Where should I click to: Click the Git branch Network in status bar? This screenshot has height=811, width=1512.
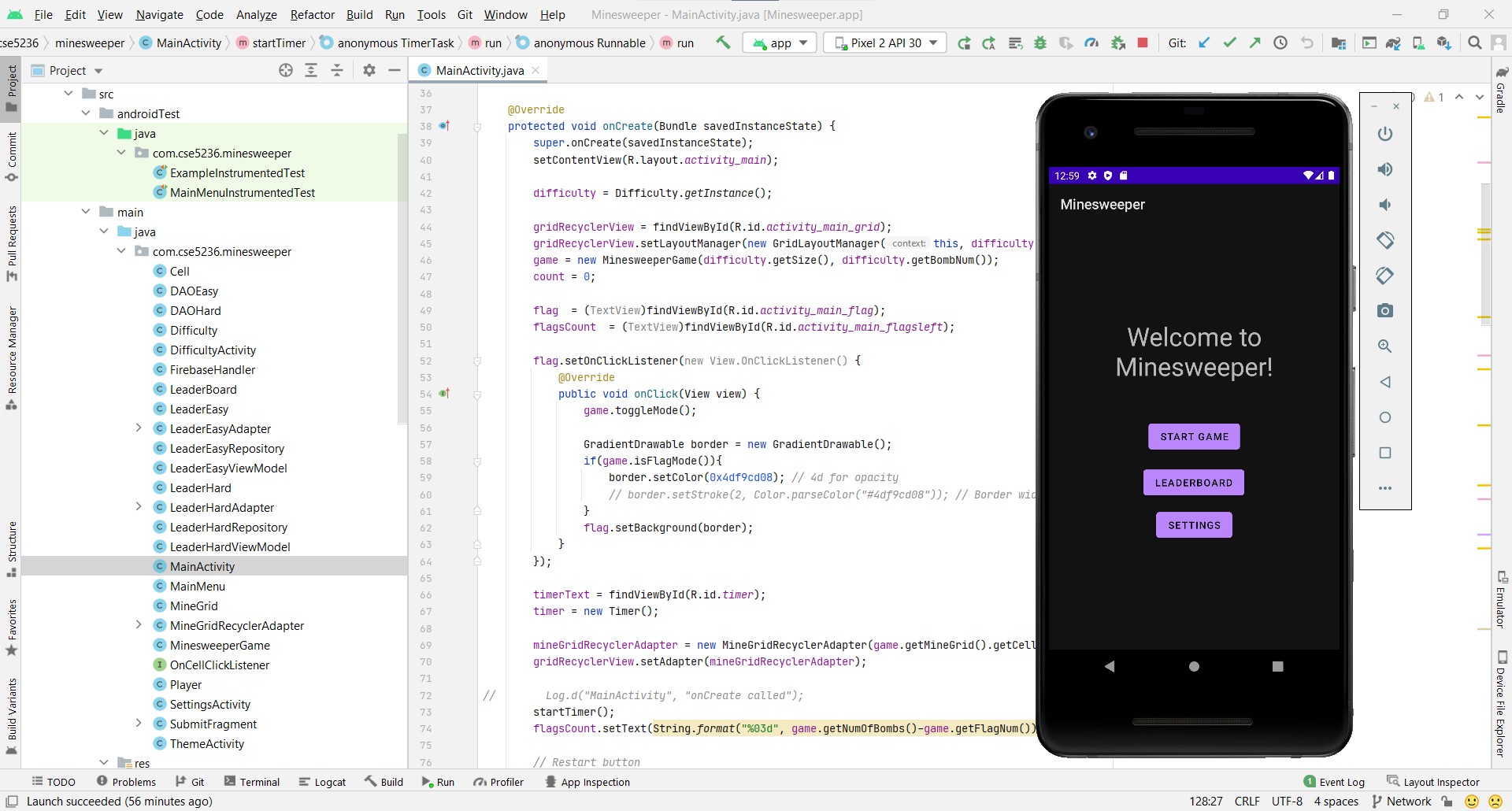click(x=1402, y=802)
